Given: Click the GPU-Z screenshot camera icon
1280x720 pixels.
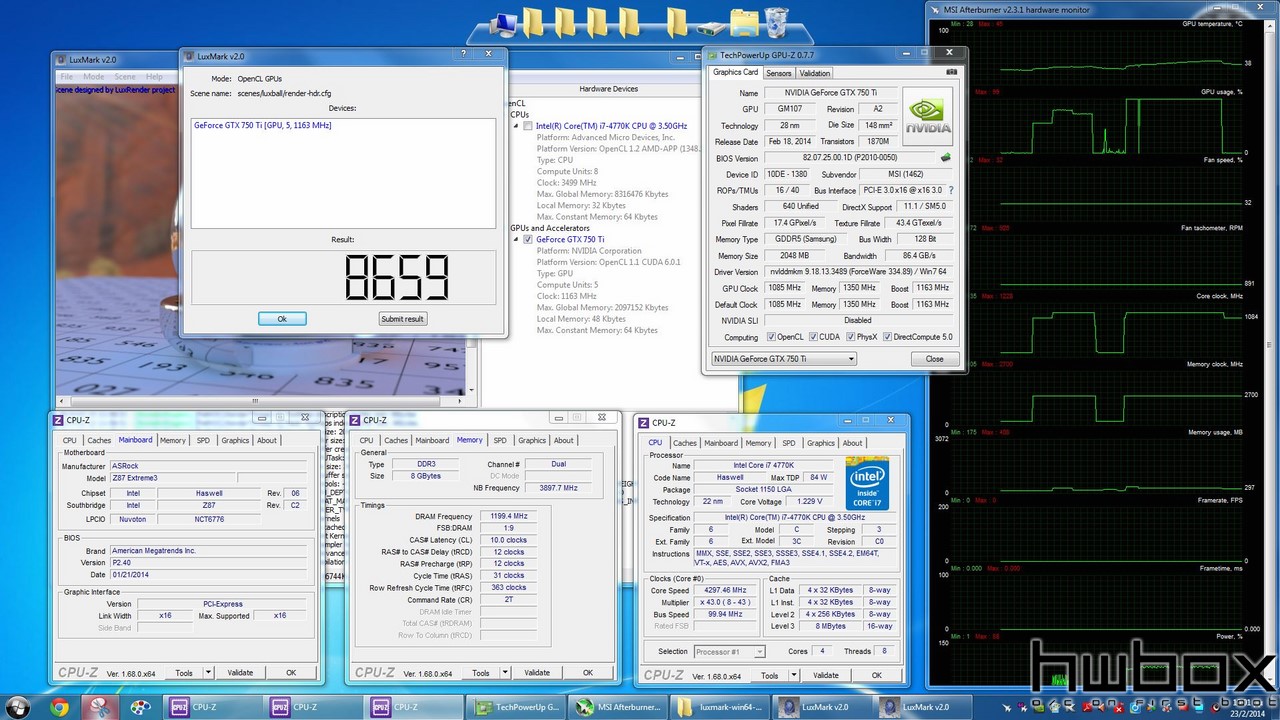Looking at the screenshot, I should (952, 72).
